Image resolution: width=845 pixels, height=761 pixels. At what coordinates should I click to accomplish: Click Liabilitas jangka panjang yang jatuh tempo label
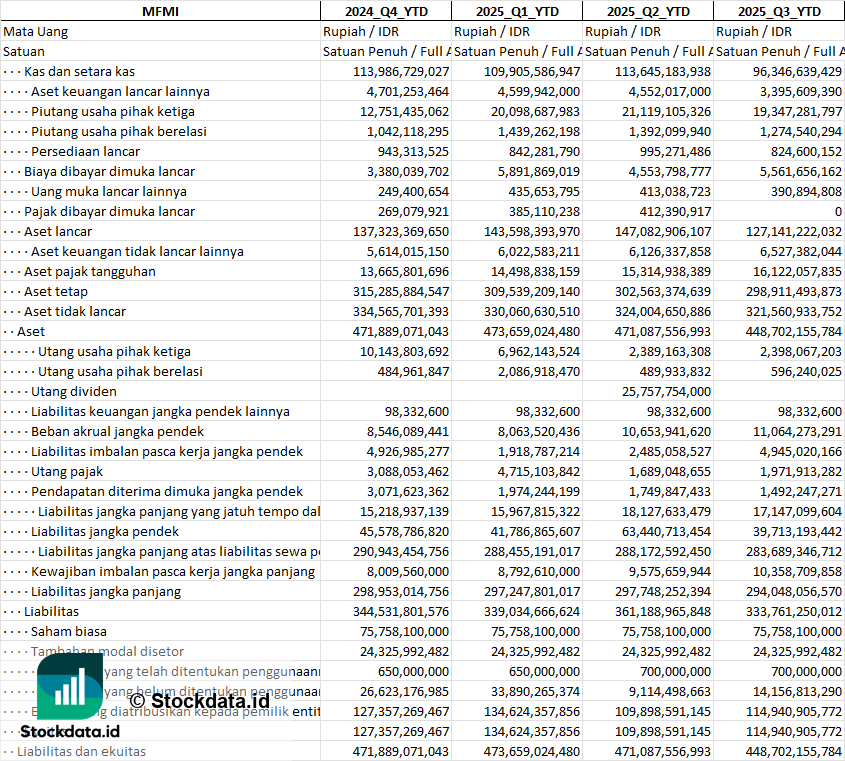[178, 511]
